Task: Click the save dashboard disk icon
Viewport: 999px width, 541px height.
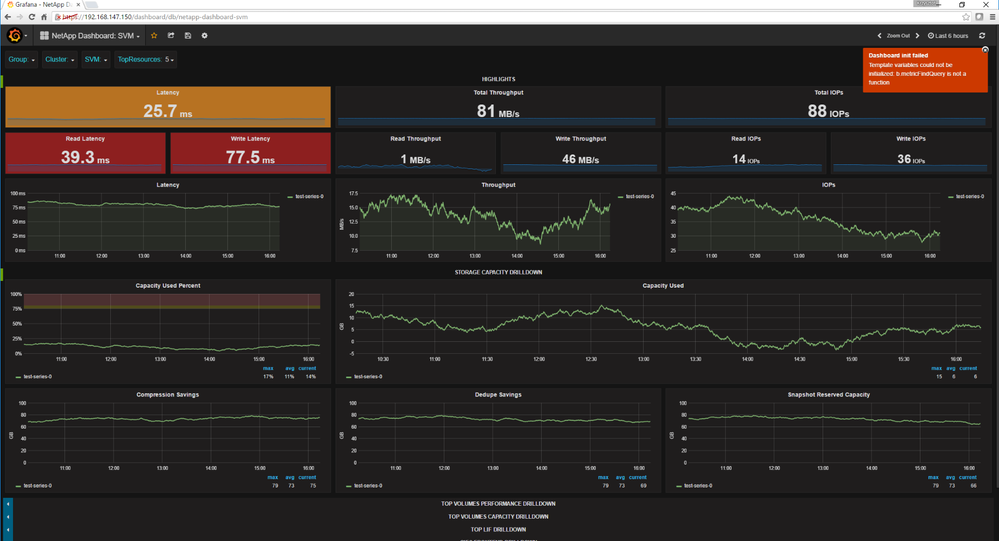Action: click(x=188, y=36)
